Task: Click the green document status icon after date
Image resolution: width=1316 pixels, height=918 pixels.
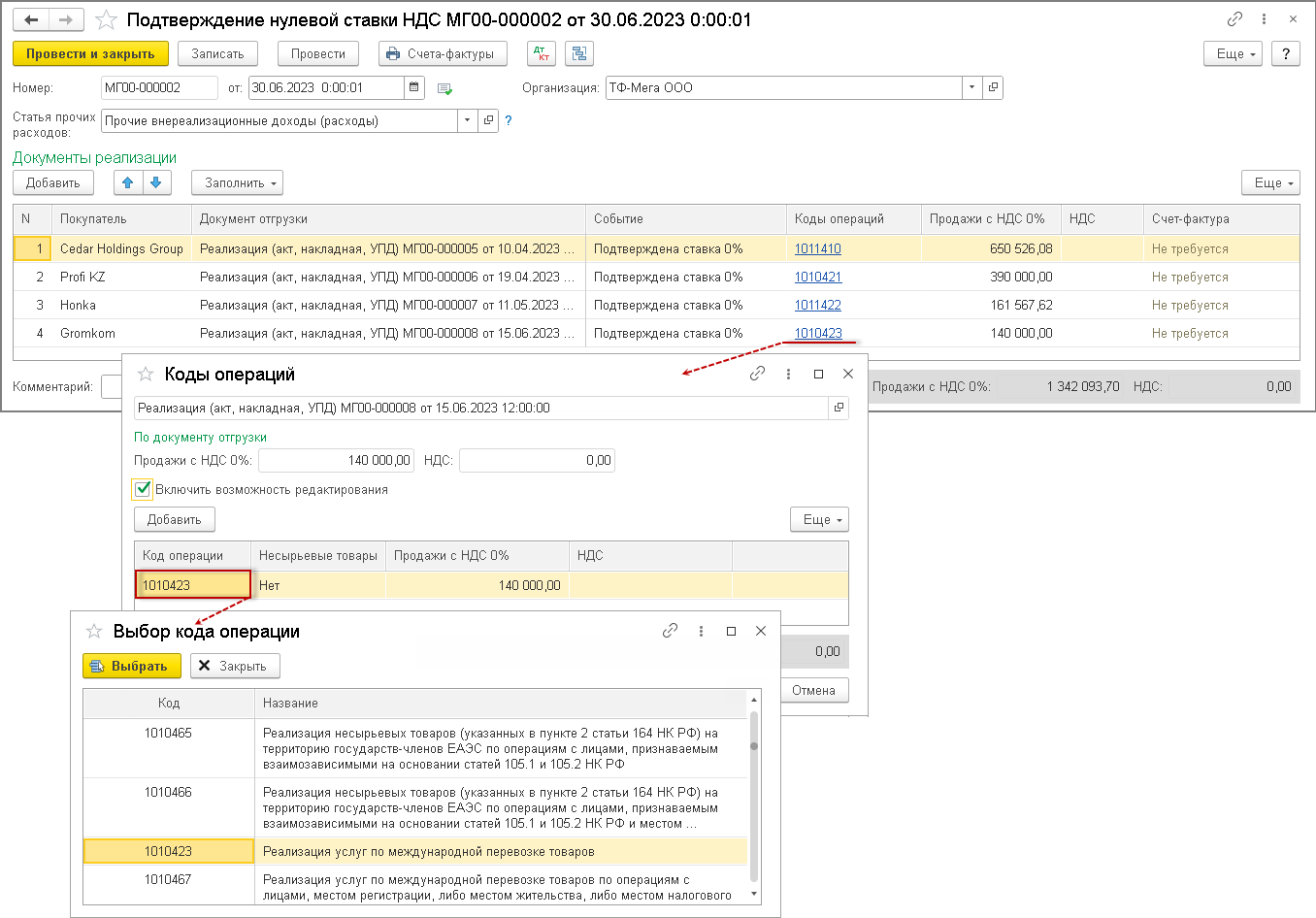Action: (x=444, y=88)
